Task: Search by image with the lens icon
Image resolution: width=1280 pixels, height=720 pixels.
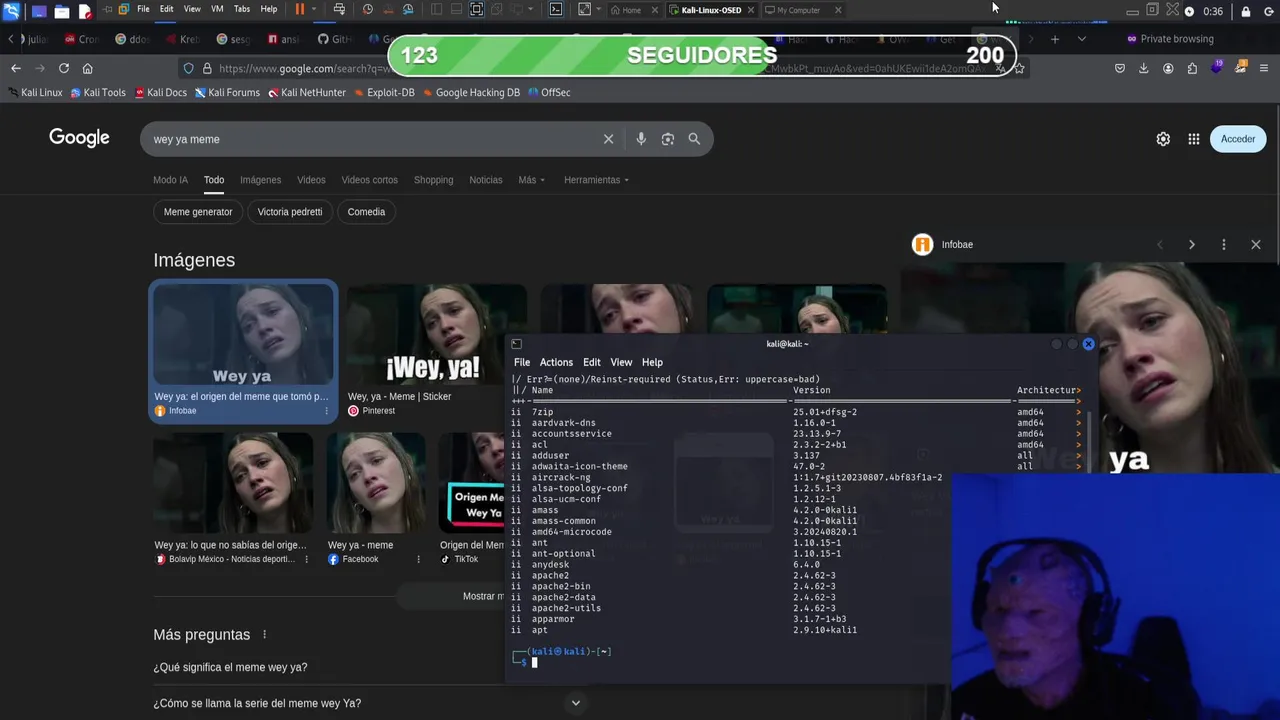Action: click(668, 139)
